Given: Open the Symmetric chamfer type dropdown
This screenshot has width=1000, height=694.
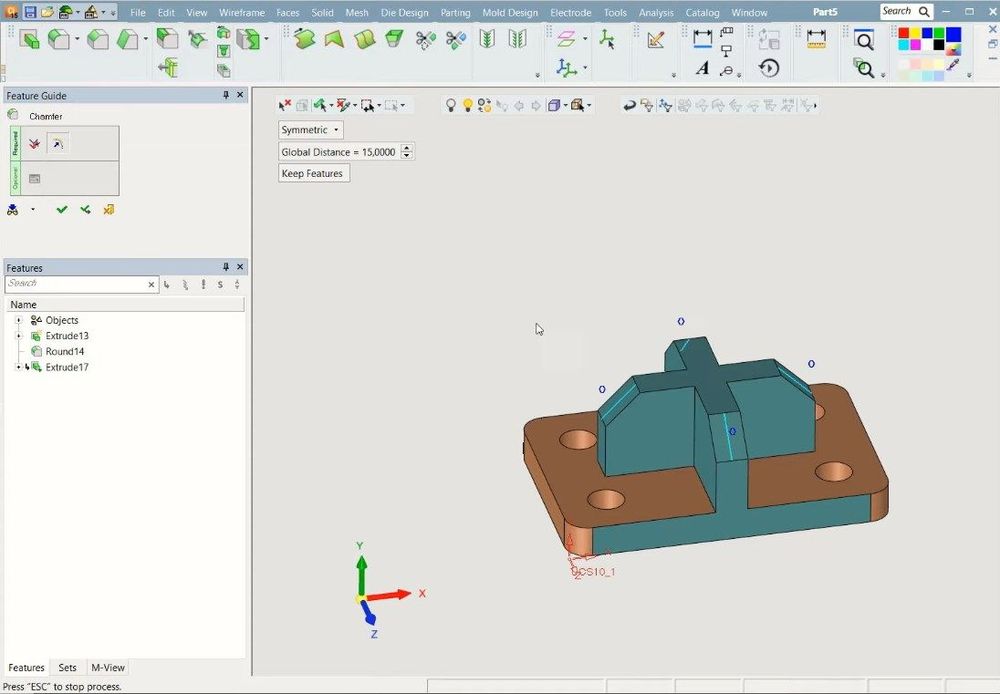Looking at the screenshot, I should coord(311,130).
